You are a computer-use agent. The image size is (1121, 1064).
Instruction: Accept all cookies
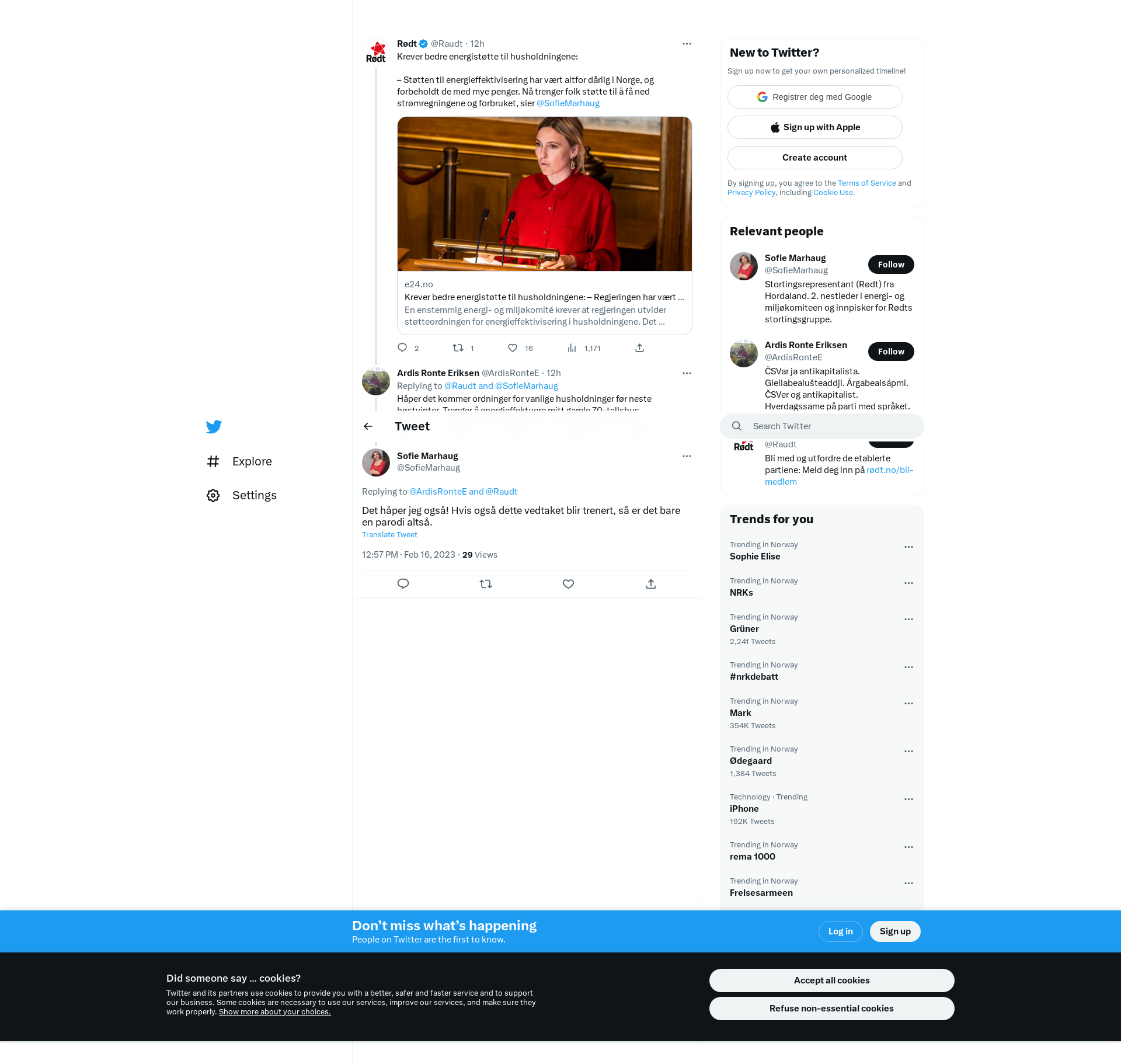(x=831, y=980)
